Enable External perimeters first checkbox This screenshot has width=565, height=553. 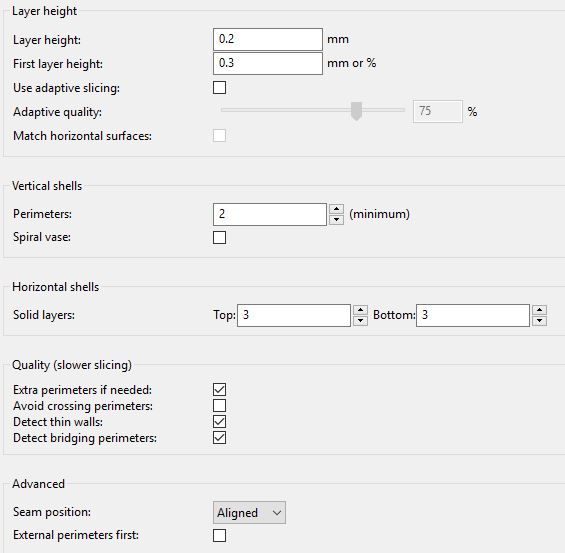pos(219,535)
